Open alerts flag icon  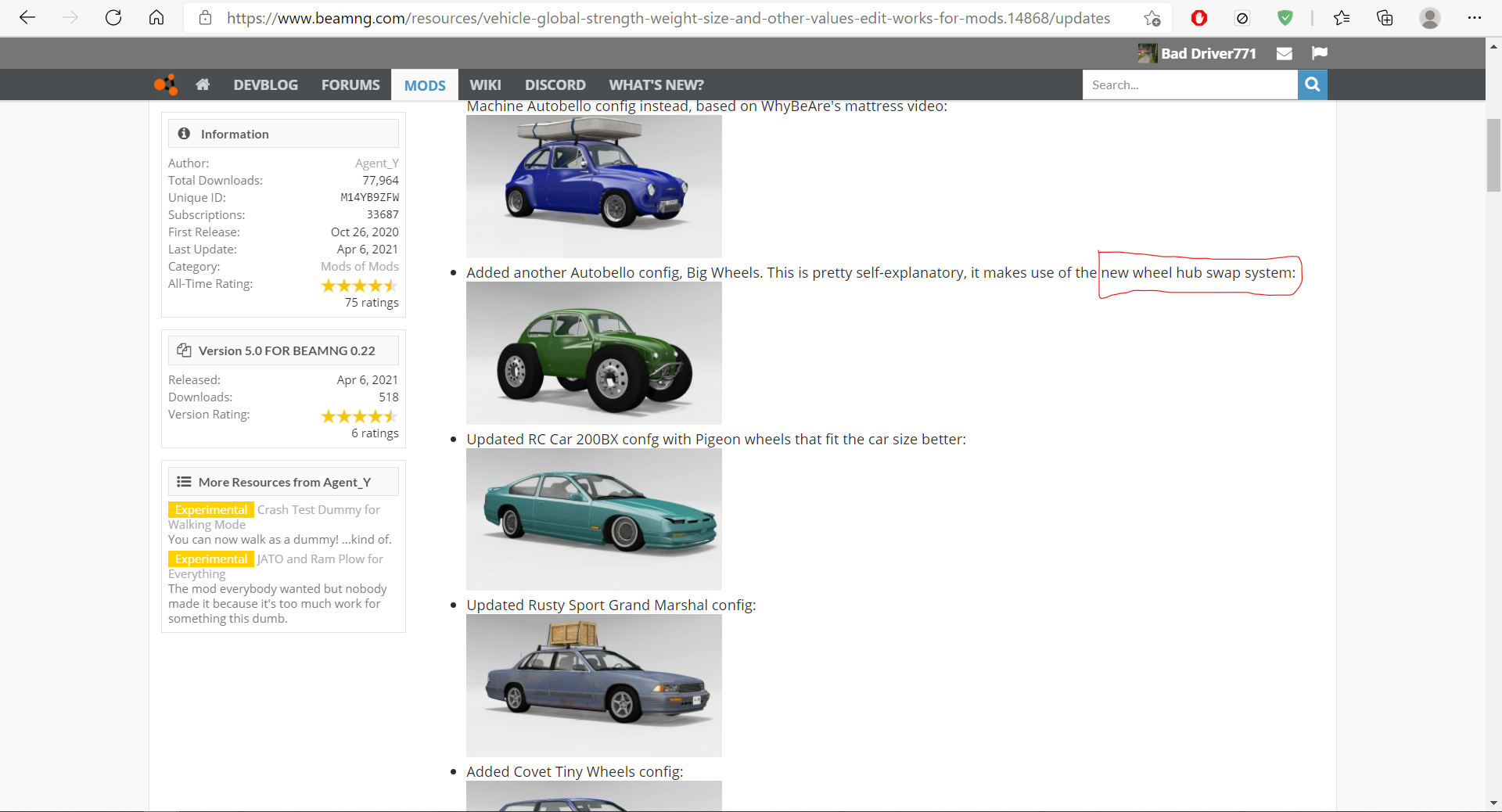click(1320, 53)
